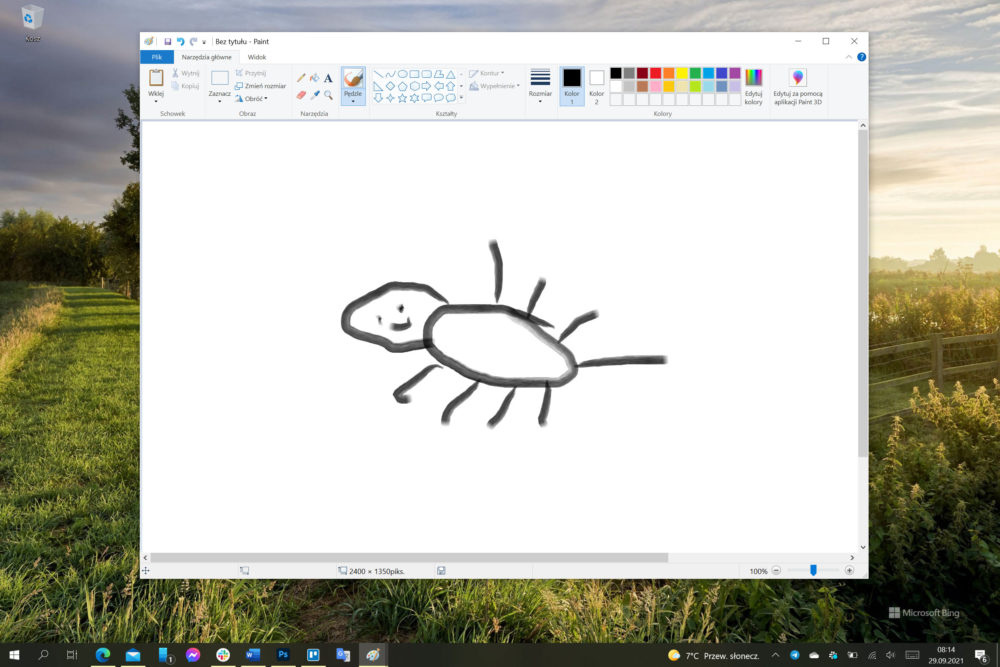This screenshot has width=1000, height=667.
Task: Open the Edytuj kolory color editor
Action: (754, 87)
